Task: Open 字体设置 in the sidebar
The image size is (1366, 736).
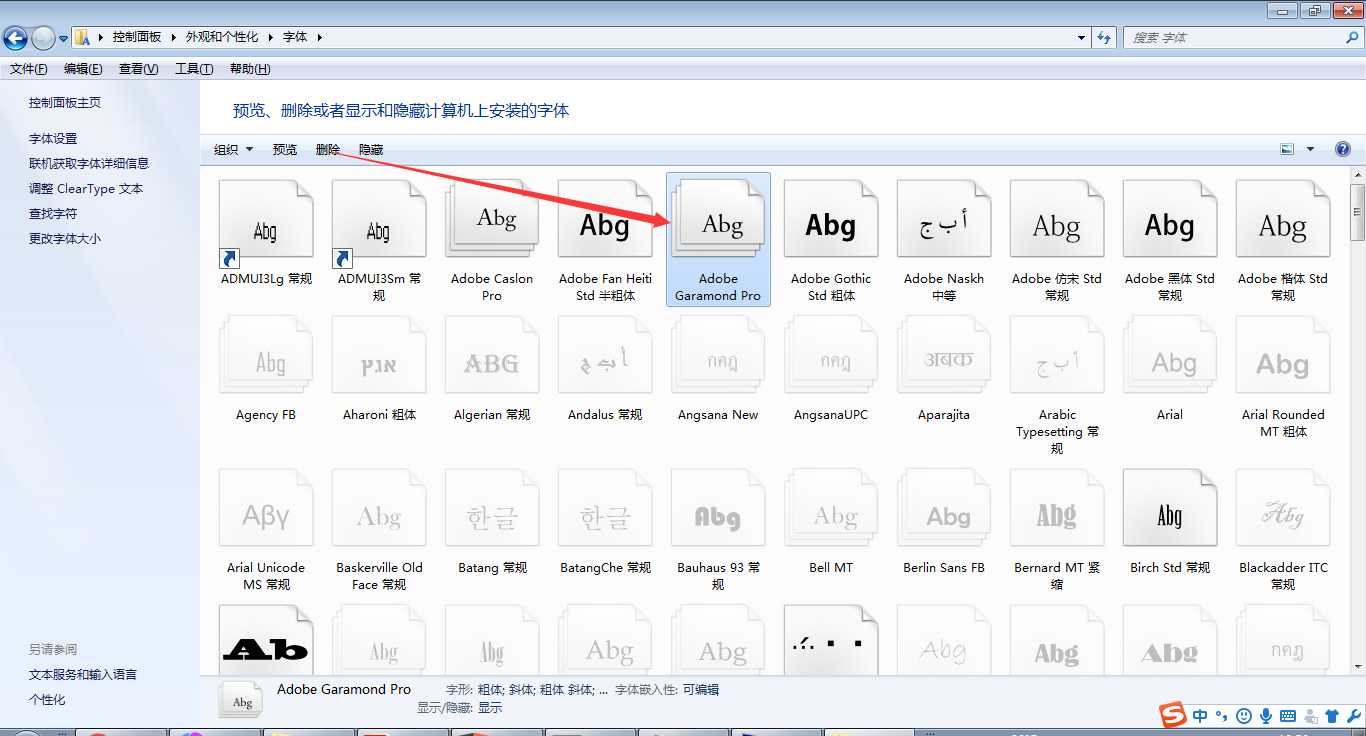Action: coord(53,138)
